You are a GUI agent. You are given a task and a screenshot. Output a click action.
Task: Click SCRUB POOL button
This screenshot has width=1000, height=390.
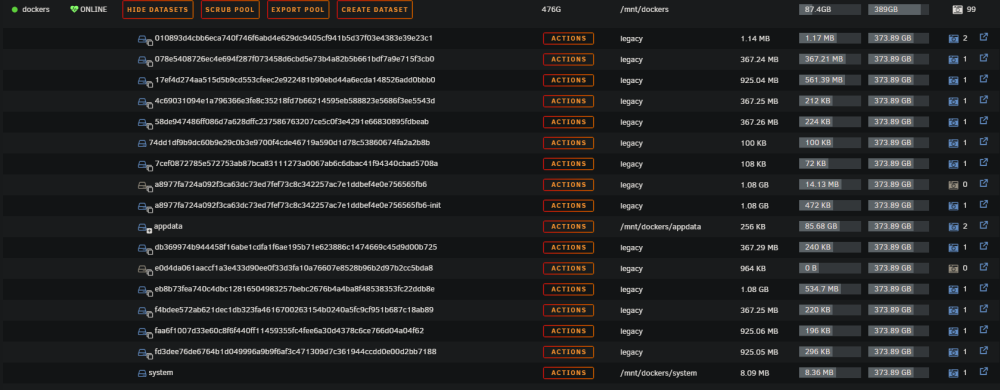[x=230, y=10]
